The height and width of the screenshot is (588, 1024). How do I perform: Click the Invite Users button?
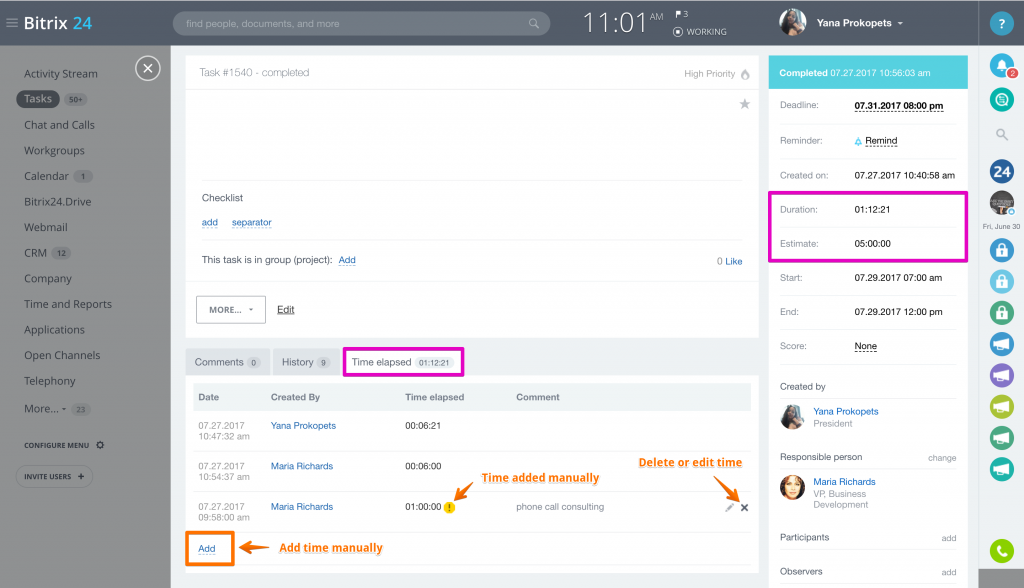click(54, 476)
